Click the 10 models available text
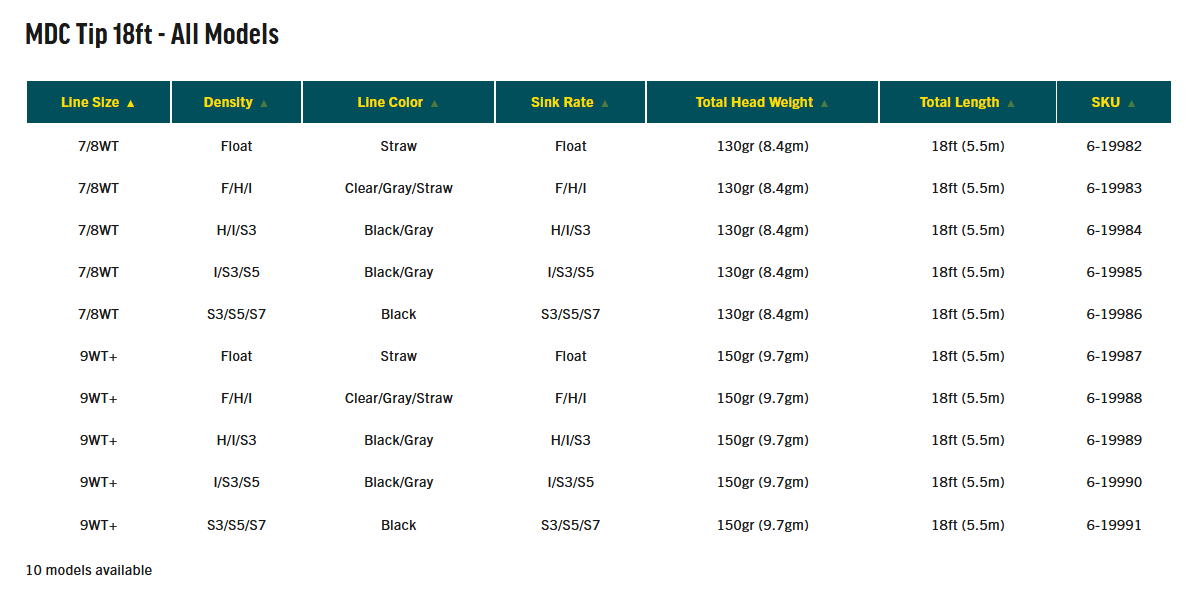The width and height of the screenshot is (1200, 599). click(x=89, y=570)
